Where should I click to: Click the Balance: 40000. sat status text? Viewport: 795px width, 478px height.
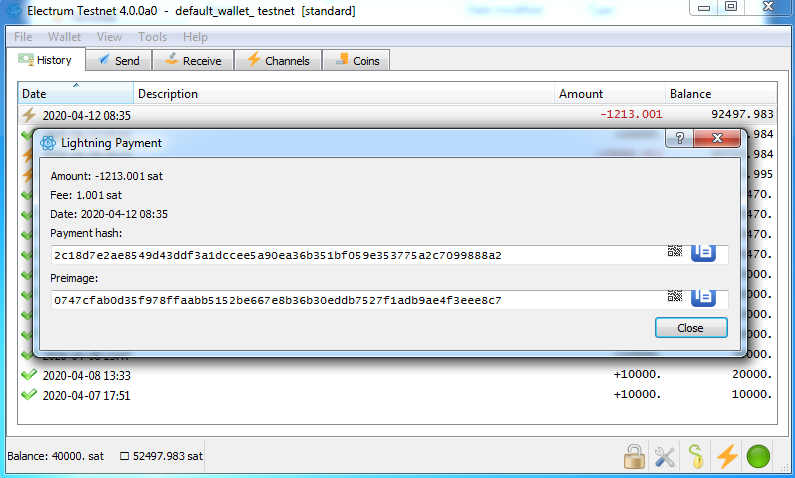tap(55, 456)
